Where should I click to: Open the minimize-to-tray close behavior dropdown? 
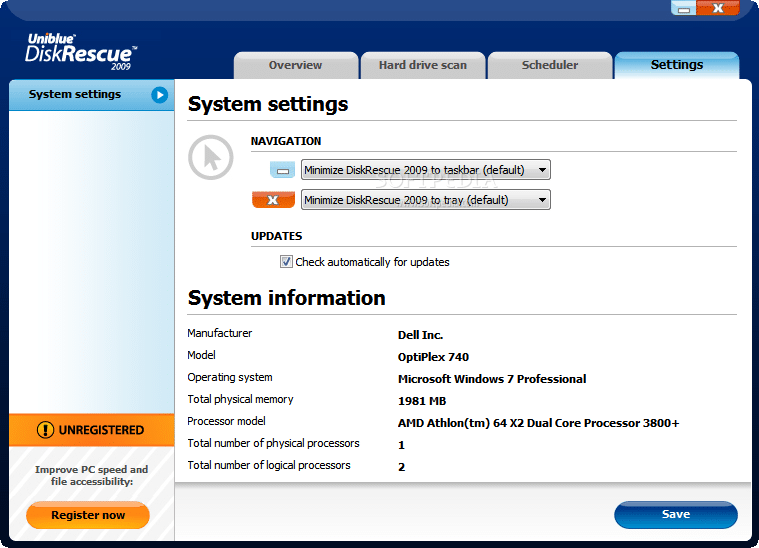425,200
